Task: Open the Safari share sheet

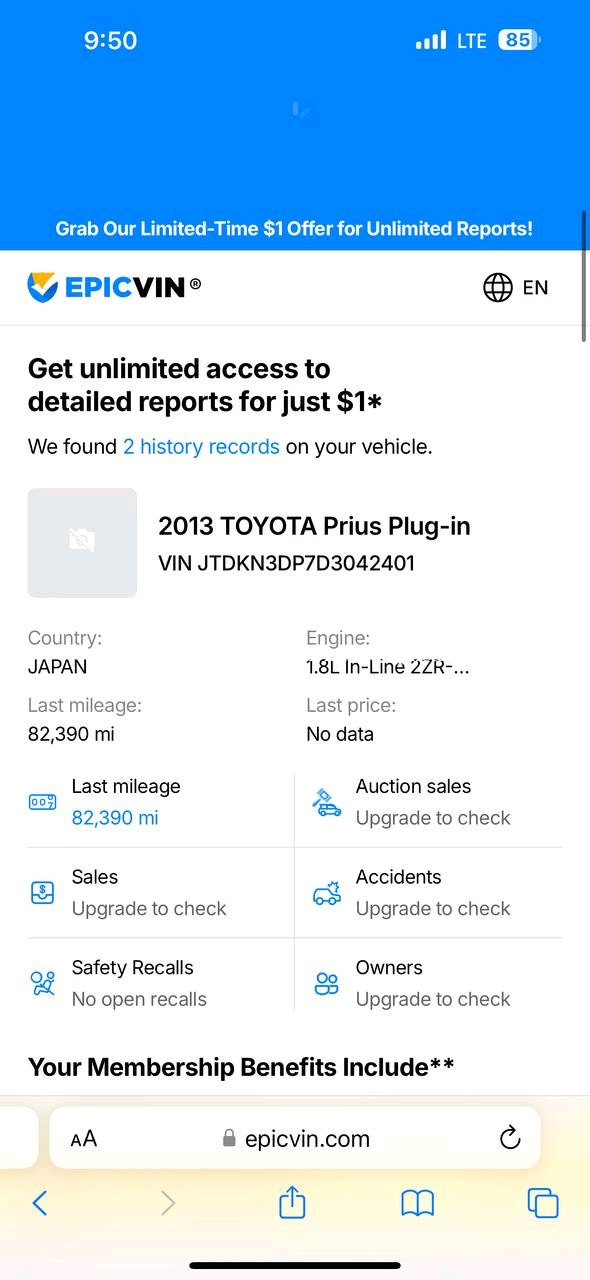Action: (292, 1202)
